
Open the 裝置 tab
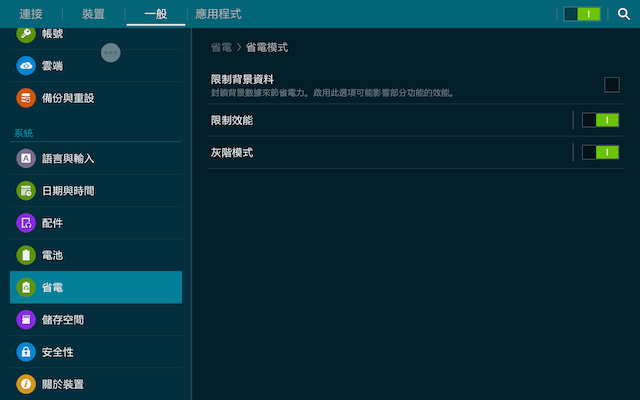pos(93,14)
